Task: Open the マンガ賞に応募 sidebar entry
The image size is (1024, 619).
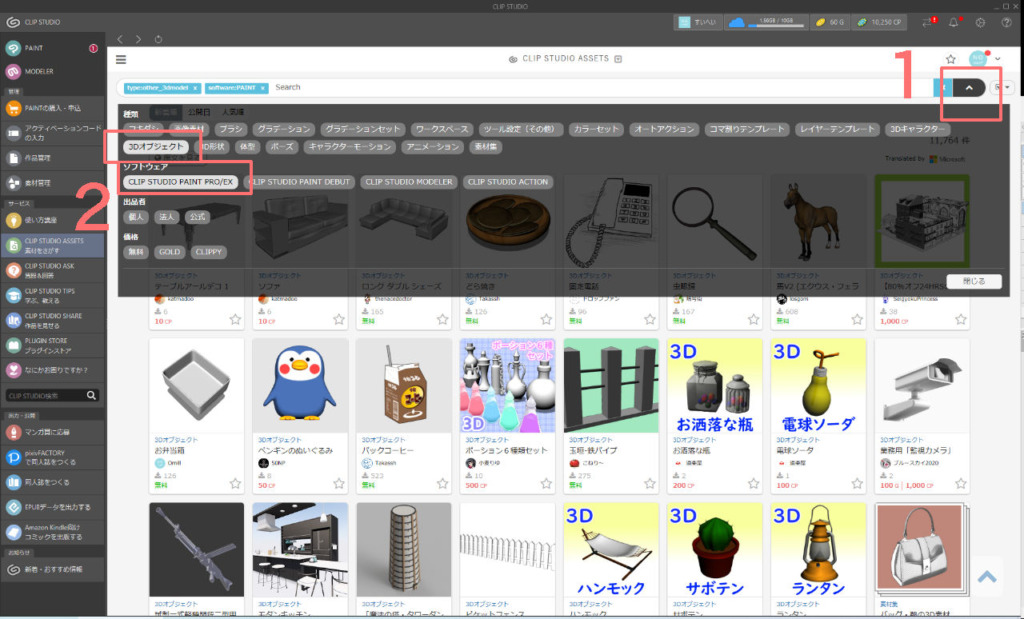Action: pos(52,432)
